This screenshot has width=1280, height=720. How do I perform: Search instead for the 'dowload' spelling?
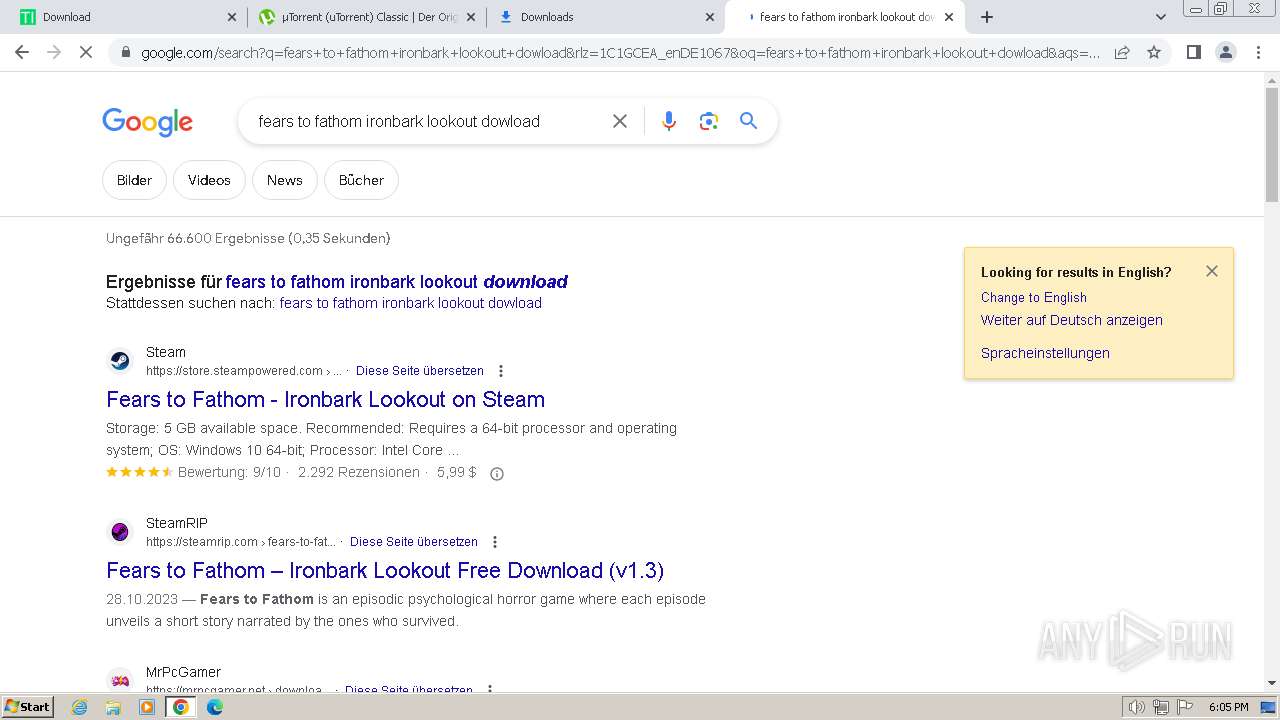411,303
